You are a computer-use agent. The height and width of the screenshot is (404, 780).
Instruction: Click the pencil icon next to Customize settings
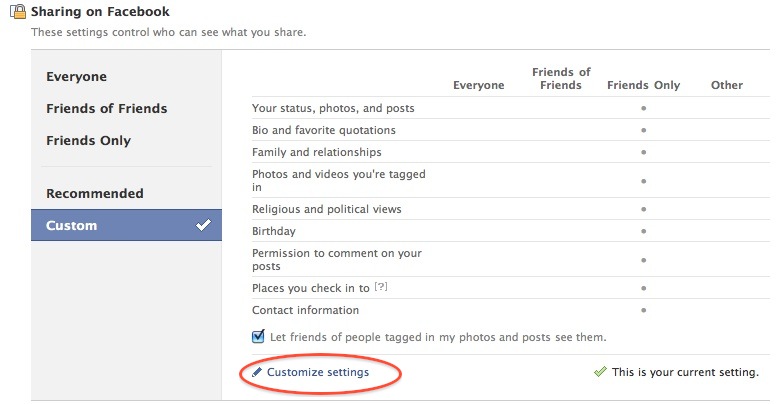(x=257, y=372)
